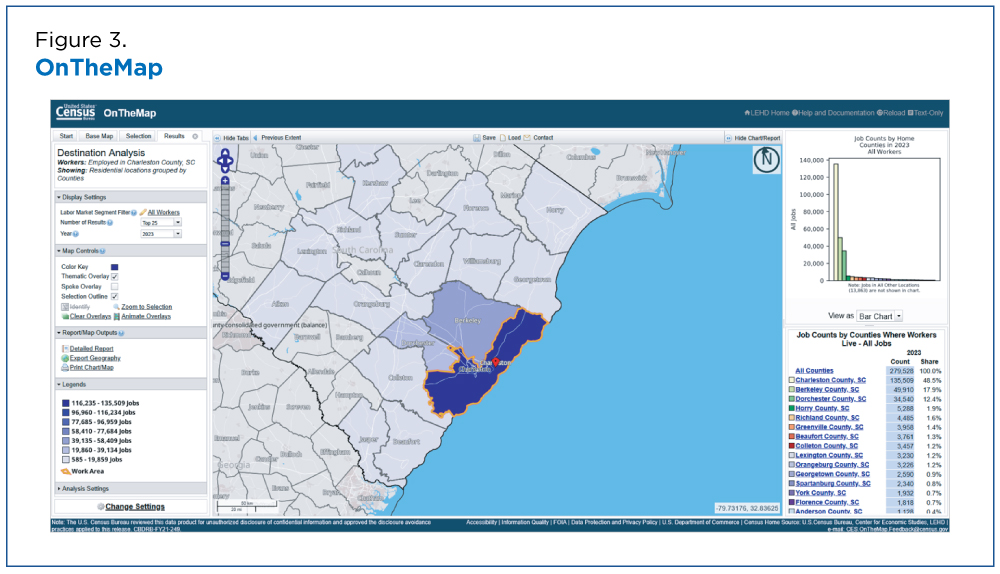1000x574 pixels.
Task: Click the coordinates readout on the map
Action: [747, 508]
